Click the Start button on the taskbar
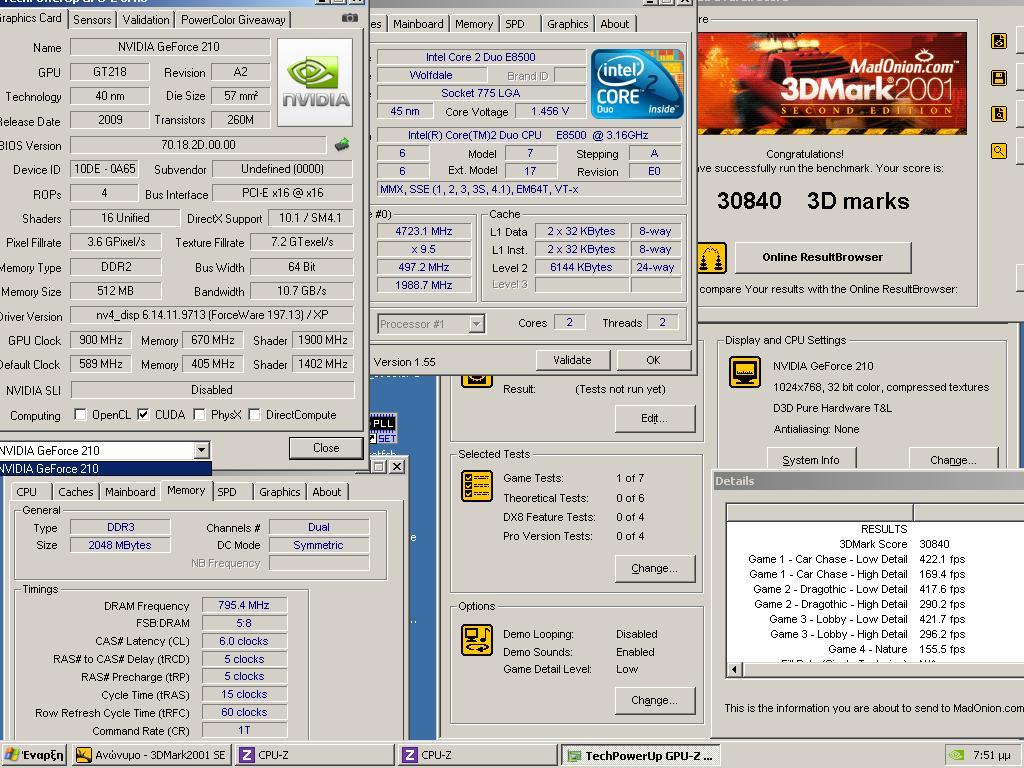The width and height of the screenshot is (1024, 768). click(34, 755)
